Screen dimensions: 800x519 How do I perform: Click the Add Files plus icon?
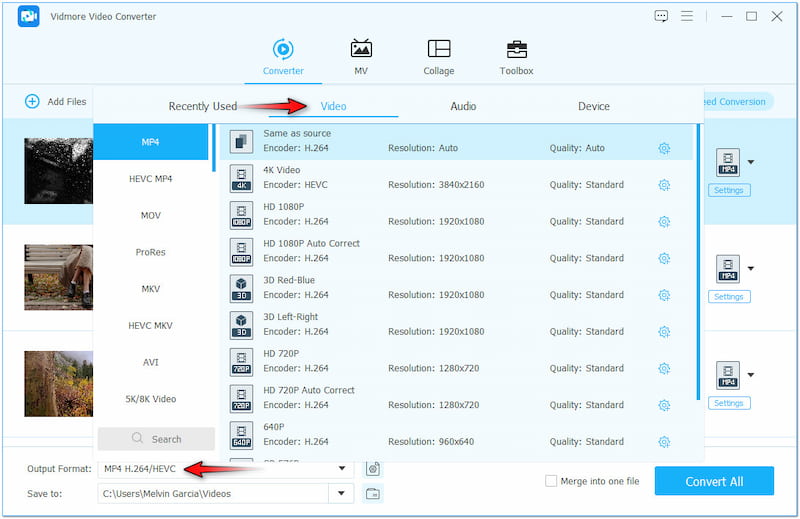click(32, 101)
